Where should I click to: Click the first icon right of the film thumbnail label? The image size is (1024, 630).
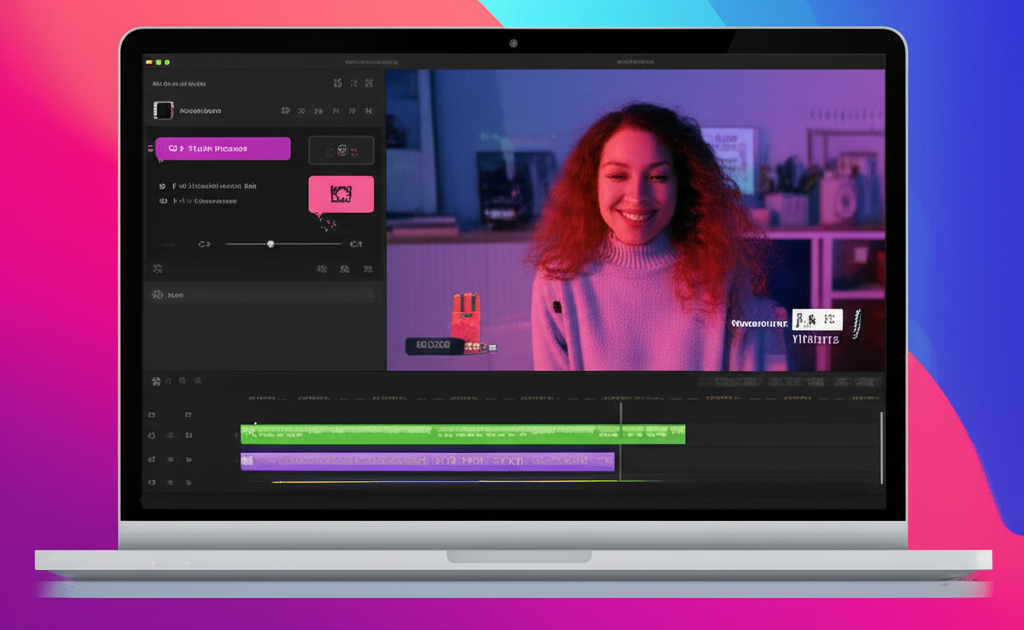tap(285, 111)
